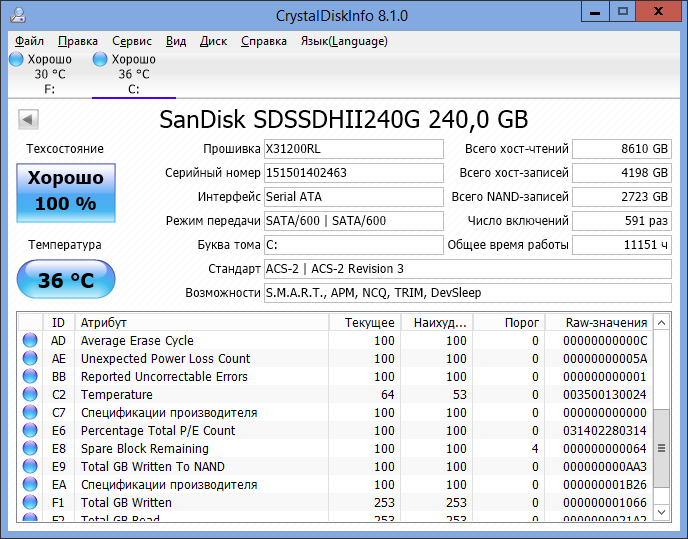Open the Диск menu
This screenshot has width=688, height=539.
[x=213, y=41]
